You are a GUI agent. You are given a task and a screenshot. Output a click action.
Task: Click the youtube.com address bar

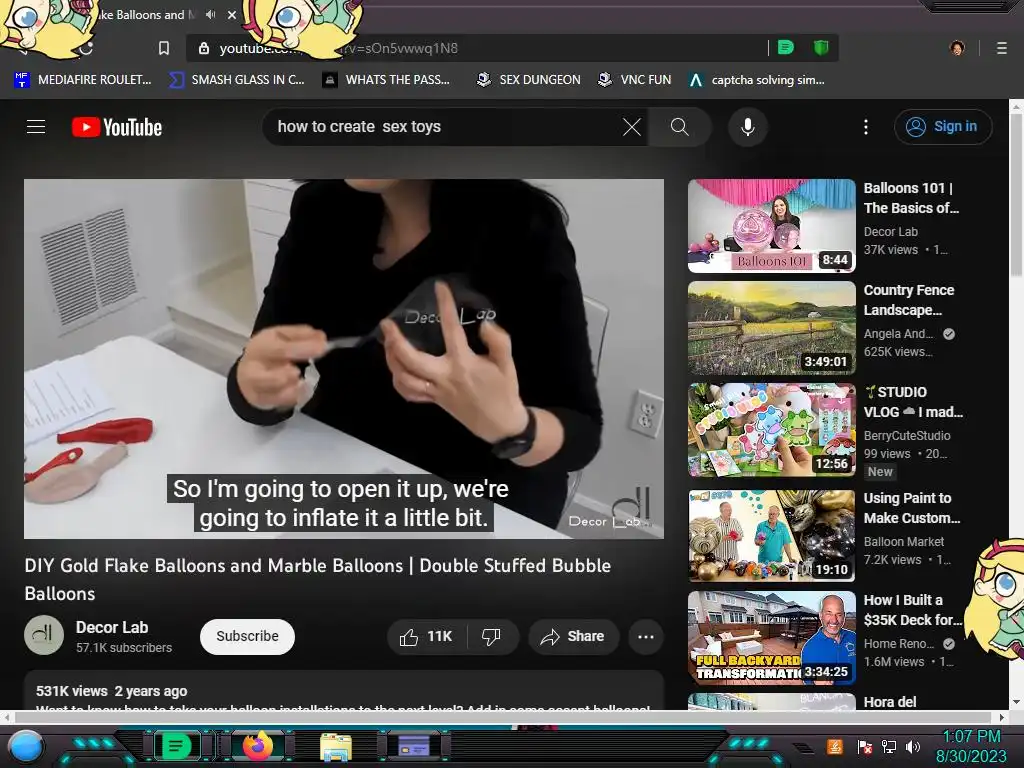[x=477, y=48]
